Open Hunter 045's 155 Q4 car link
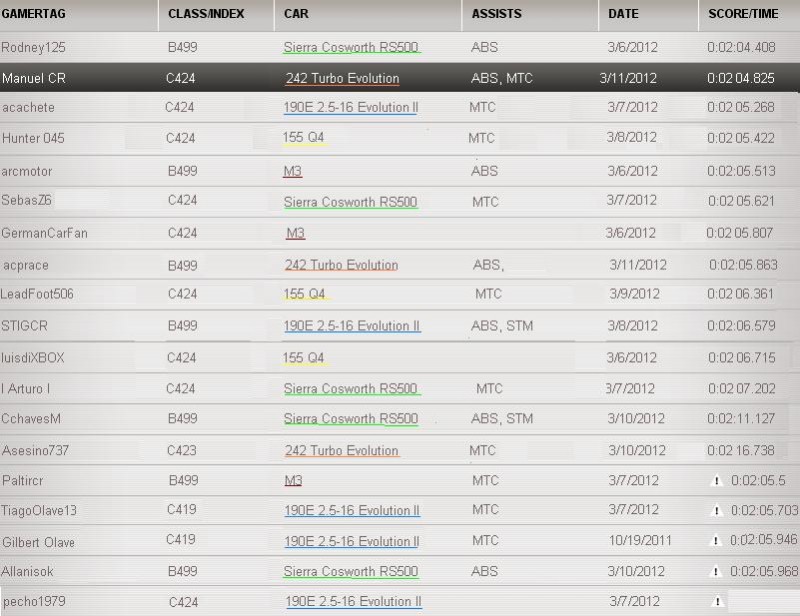800x616 pixels. coord(304,137)
